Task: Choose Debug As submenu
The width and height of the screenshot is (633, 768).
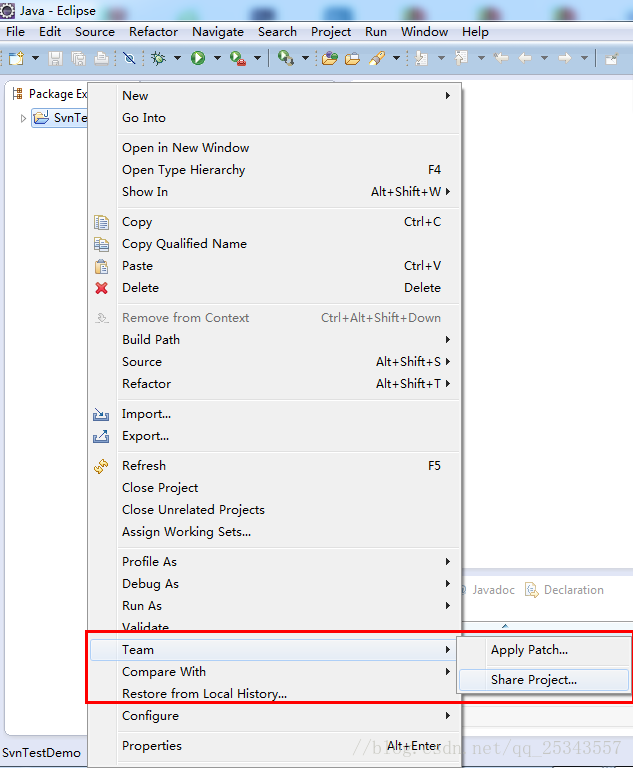Action: click(x=274, y=584)
